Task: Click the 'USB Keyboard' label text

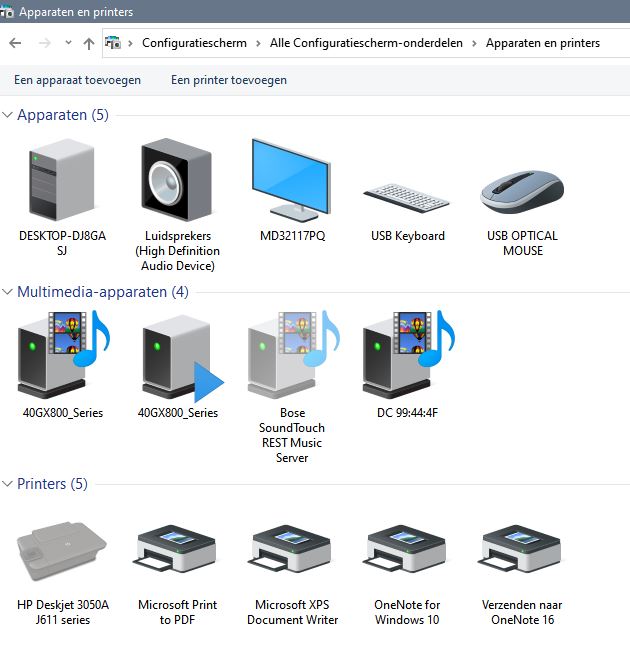Action: [408, 236]
